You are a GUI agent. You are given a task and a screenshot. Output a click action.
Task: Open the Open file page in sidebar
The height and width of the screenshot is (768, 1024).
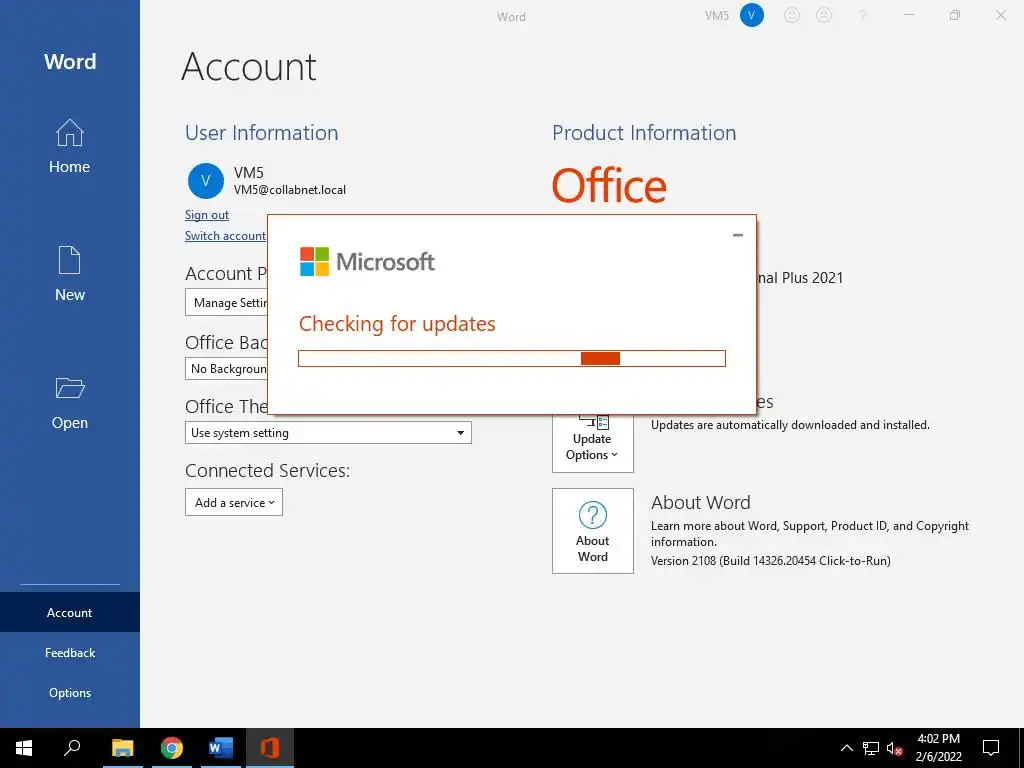pos(69,402)
